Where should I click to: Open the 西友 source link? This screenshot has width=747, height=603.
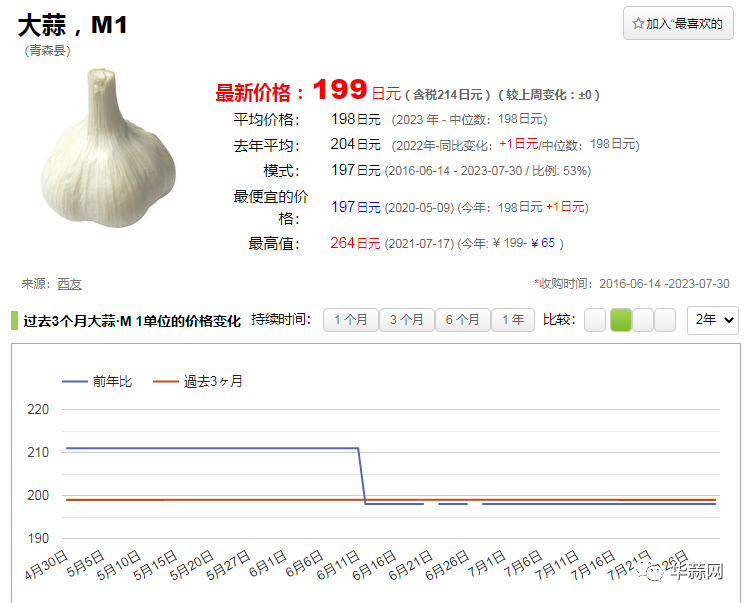70,284
